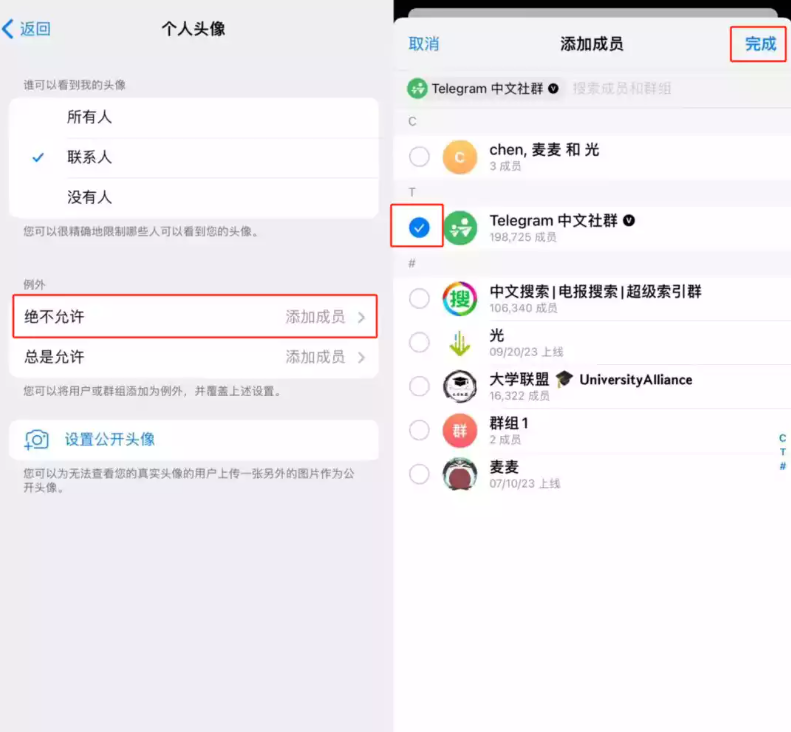Open the orange chen group avatar
The image size is (791, 732).
pyautogui.click(x=460, y=157)
